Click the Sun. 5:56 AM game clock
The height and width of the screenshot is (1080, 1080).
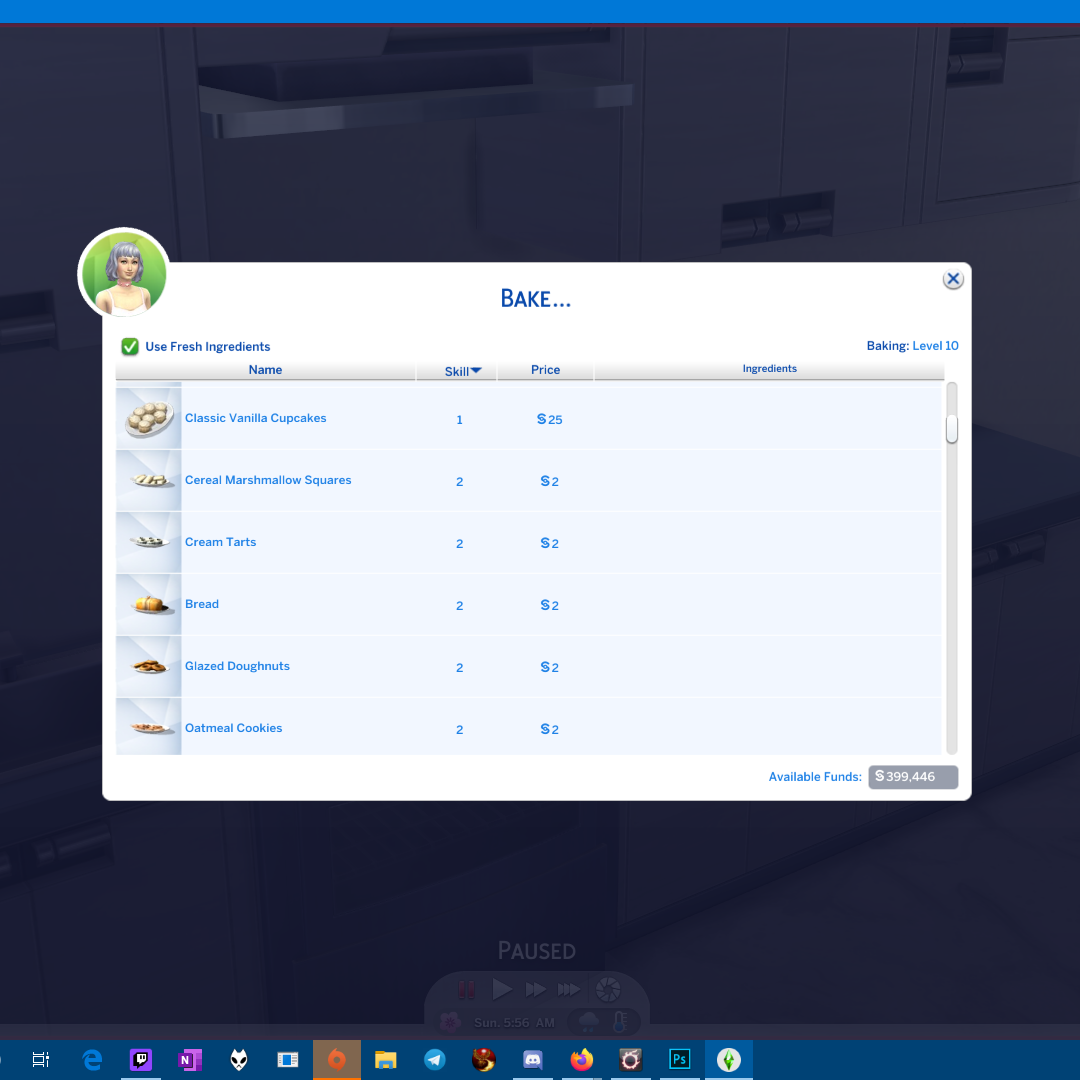coord(514,1023)
